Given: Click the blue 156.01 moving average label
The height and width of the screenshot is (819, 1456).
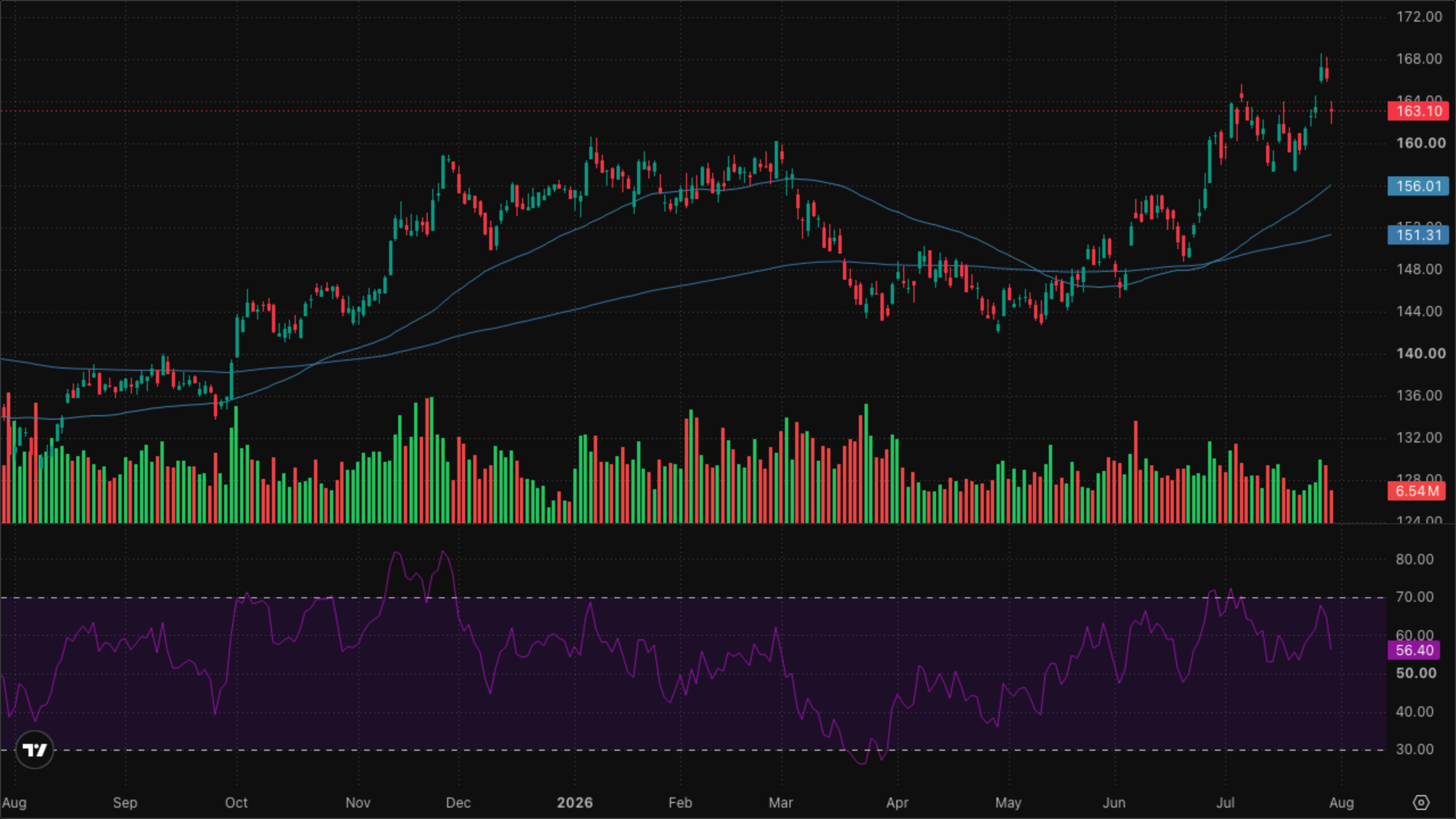Looking at the screenshot, I should tap(1418, 186).
